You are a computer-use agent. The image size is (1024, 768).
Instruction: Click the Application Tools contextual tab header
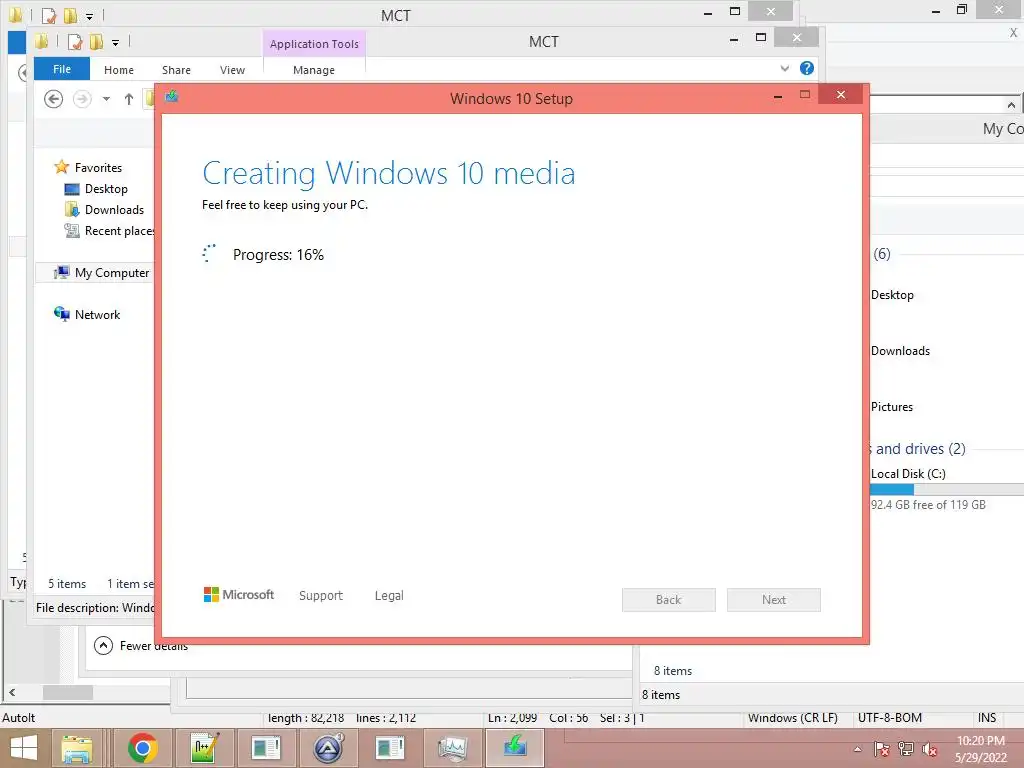pos(314,44)
